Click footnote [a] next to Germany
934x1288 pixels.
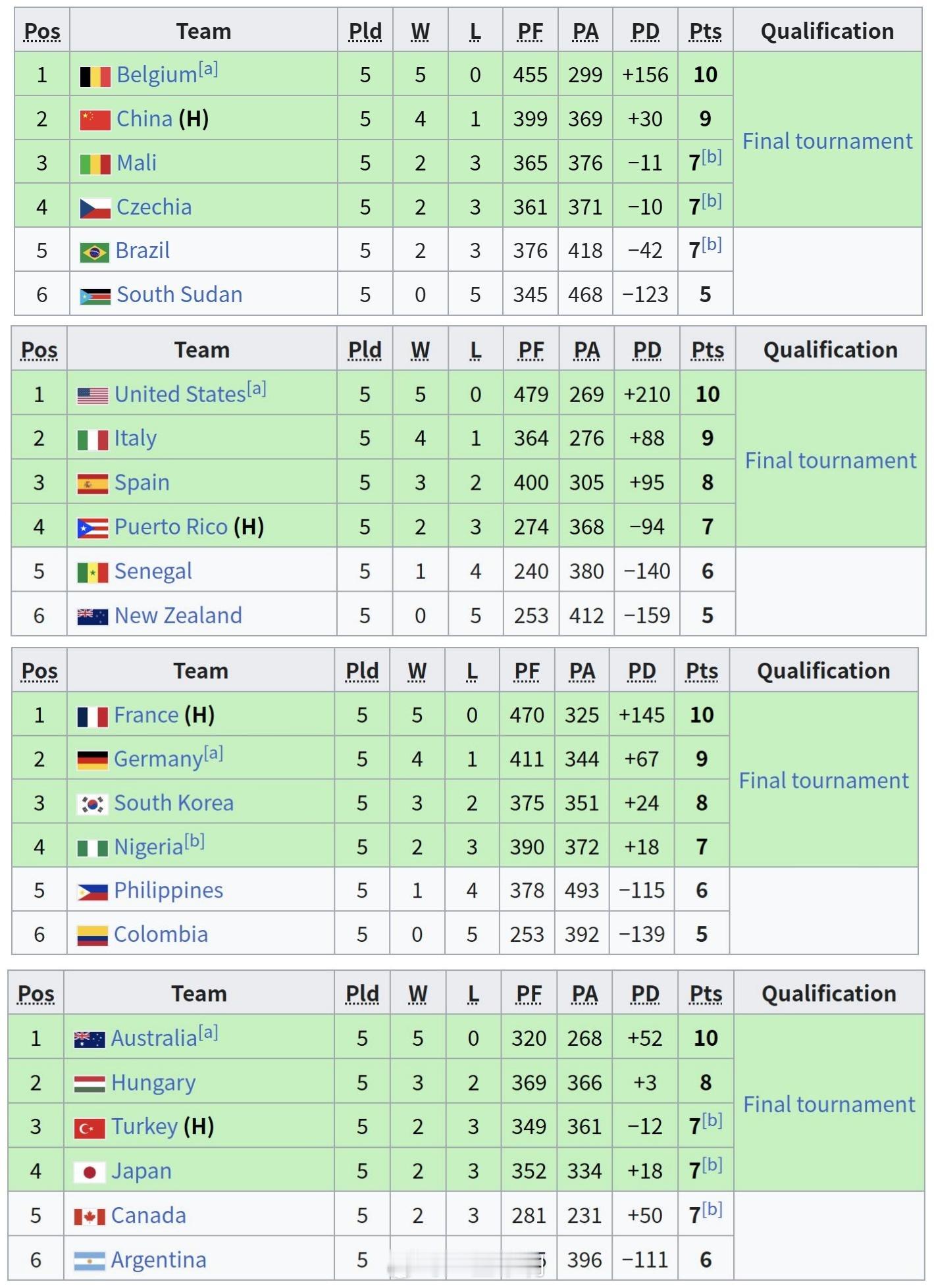pos(213,753)
